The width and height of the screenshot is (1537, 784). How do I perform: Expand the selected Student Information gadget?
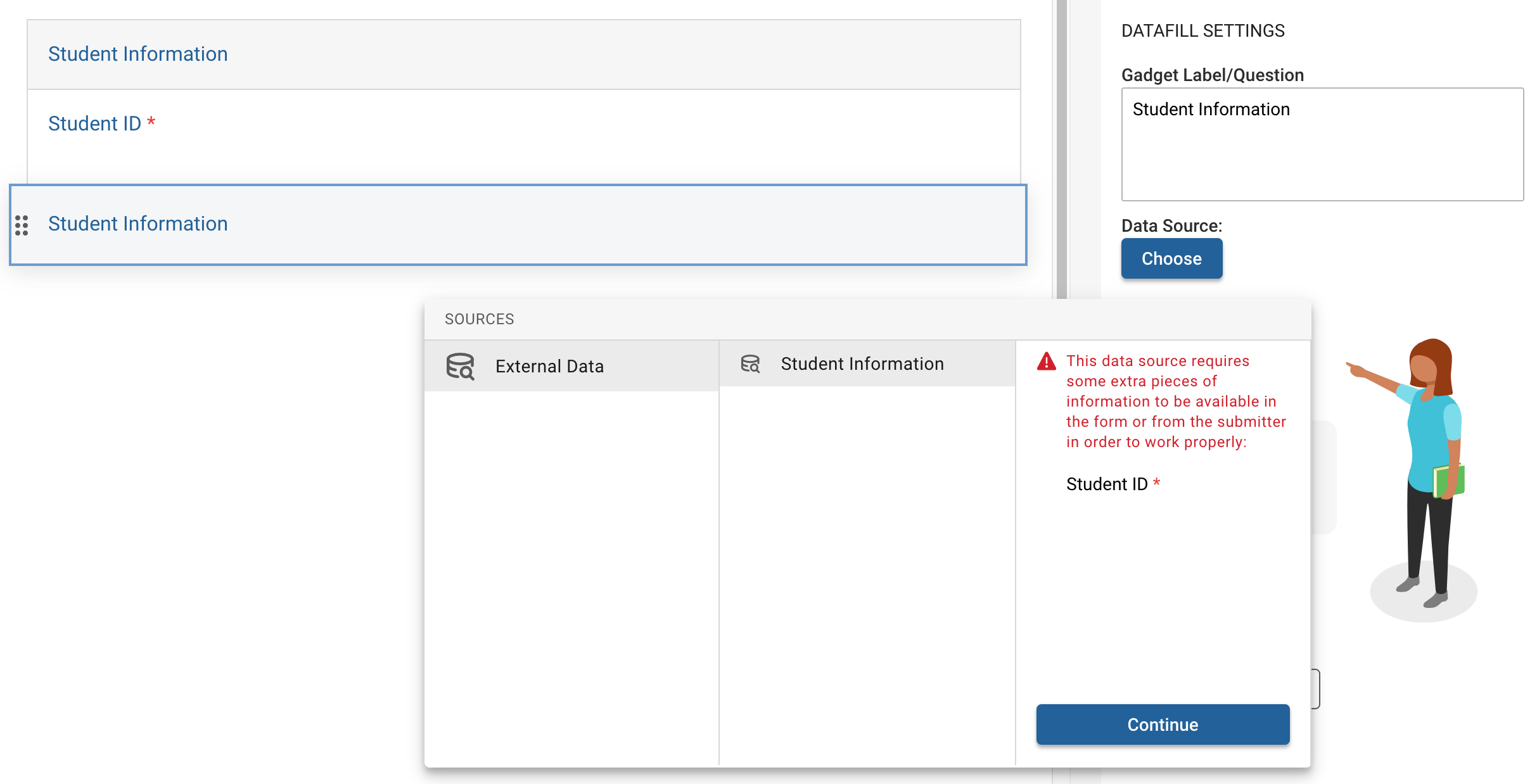coord(137,223)
